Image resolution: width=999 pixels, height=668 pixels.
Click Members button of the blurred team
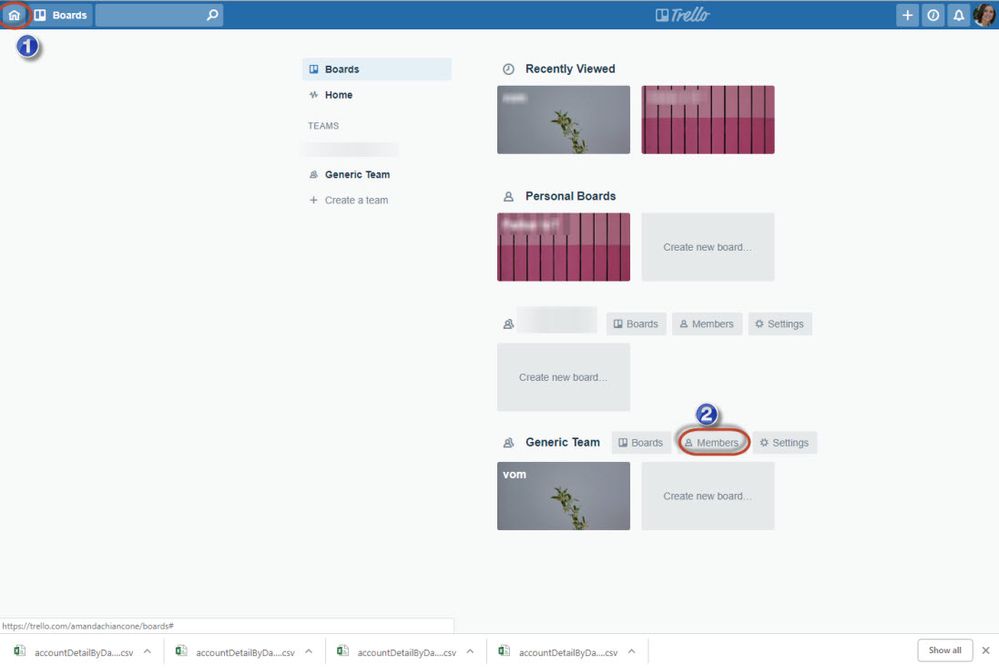[707, 324]
